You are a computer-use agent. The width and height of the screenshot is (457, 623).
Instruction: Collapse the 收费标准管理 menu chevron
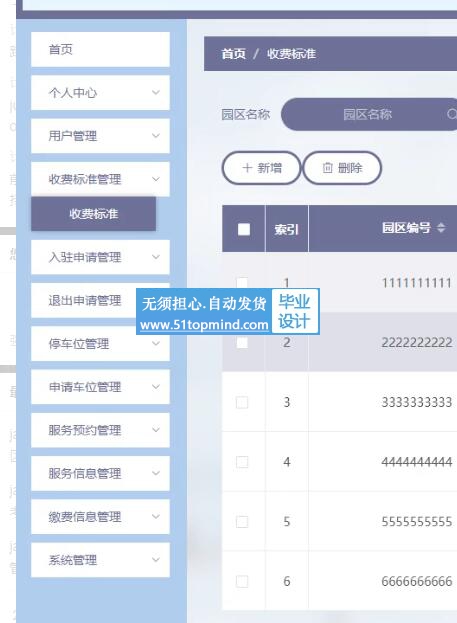click(x=156, y=179)
